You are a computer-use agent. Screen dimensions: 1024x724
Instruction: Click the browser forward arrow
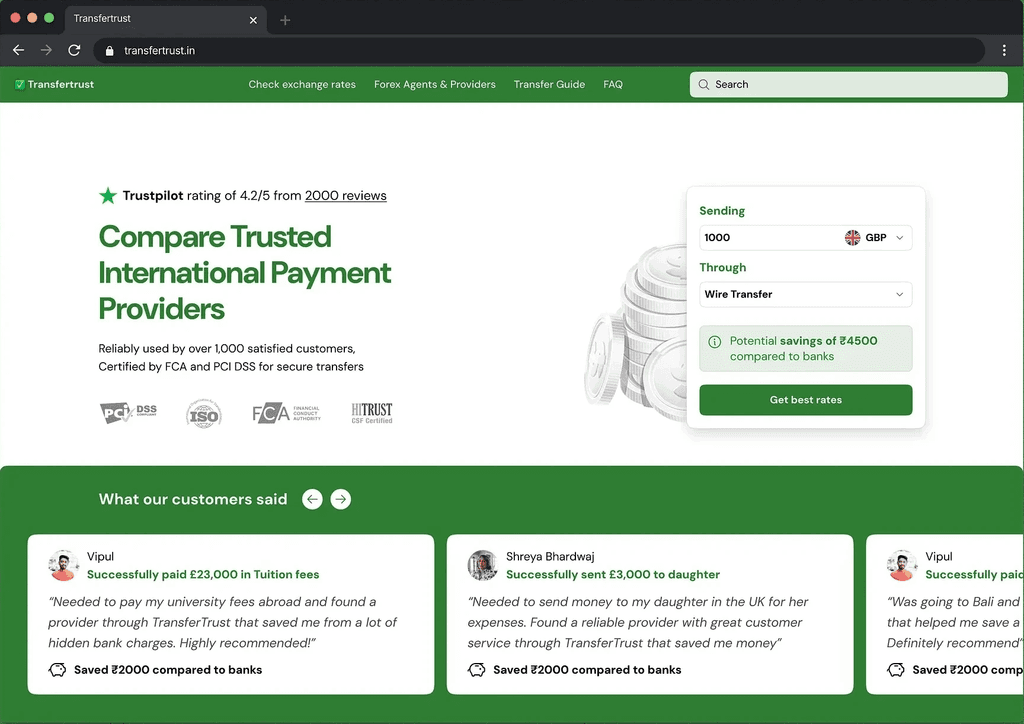click(x=46, y=50)
